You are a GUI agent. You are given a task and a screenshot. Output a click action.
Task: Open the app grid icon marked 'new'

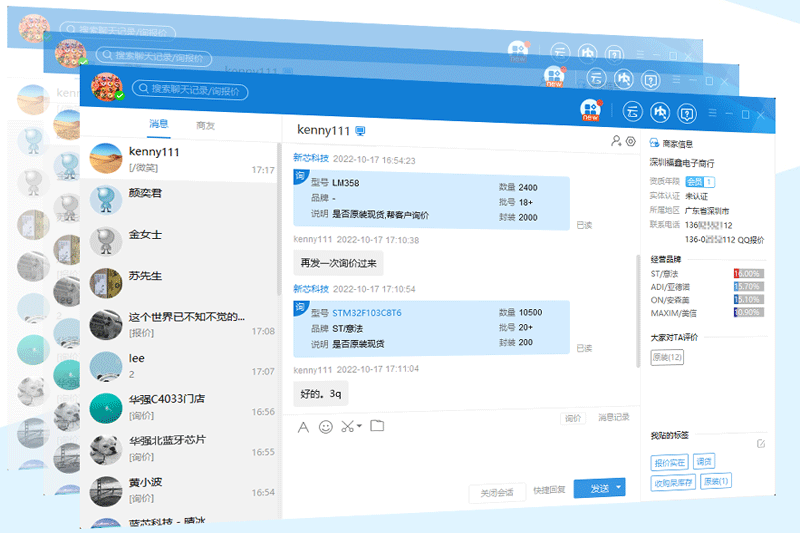pos(591,110)
